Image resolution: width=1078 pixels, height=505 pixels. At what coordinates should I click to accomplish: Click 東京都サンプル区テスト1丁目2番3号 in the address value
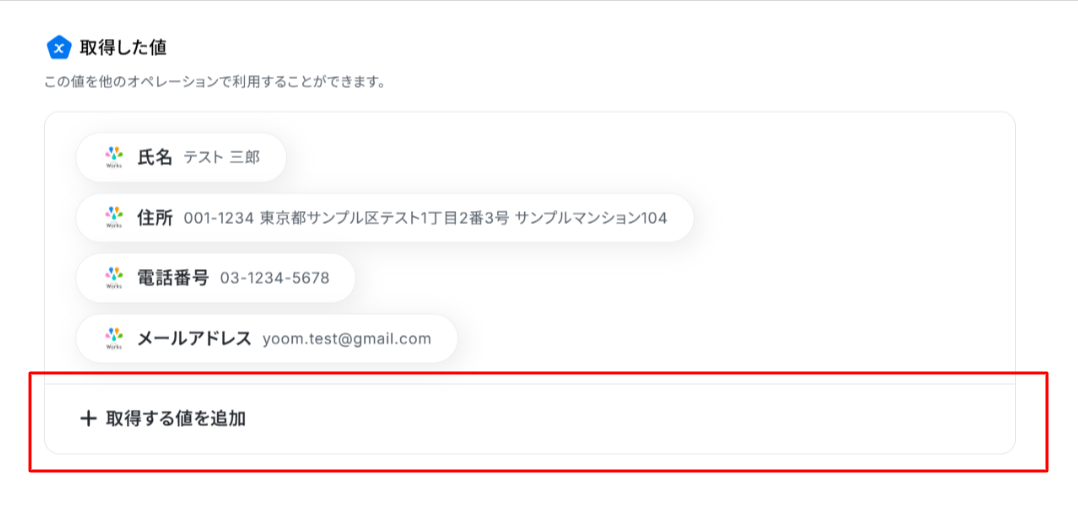click(x=385, y=218)
